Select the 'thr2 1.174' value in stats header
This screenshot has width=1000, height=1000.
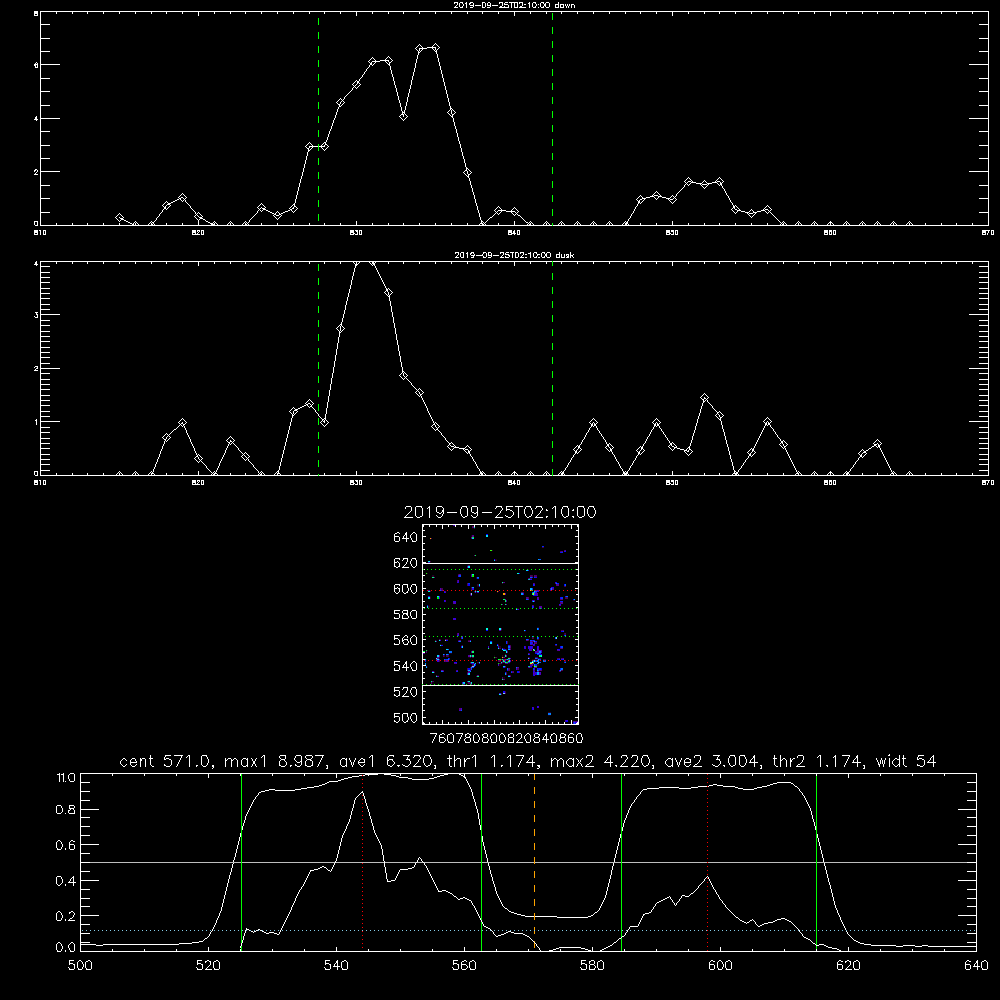pyautogui.click(x=818, y=761)
